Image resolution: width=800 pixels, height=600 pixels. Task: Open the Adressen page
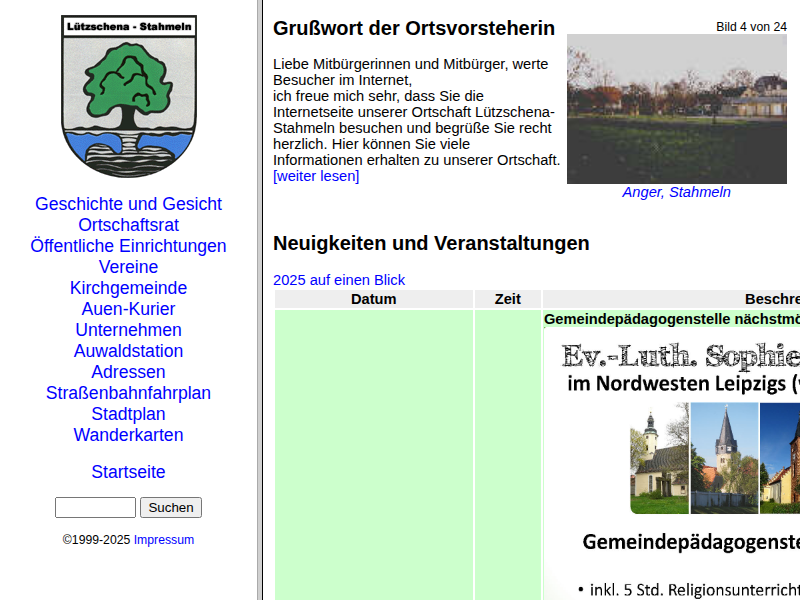(x=128, y=372)
